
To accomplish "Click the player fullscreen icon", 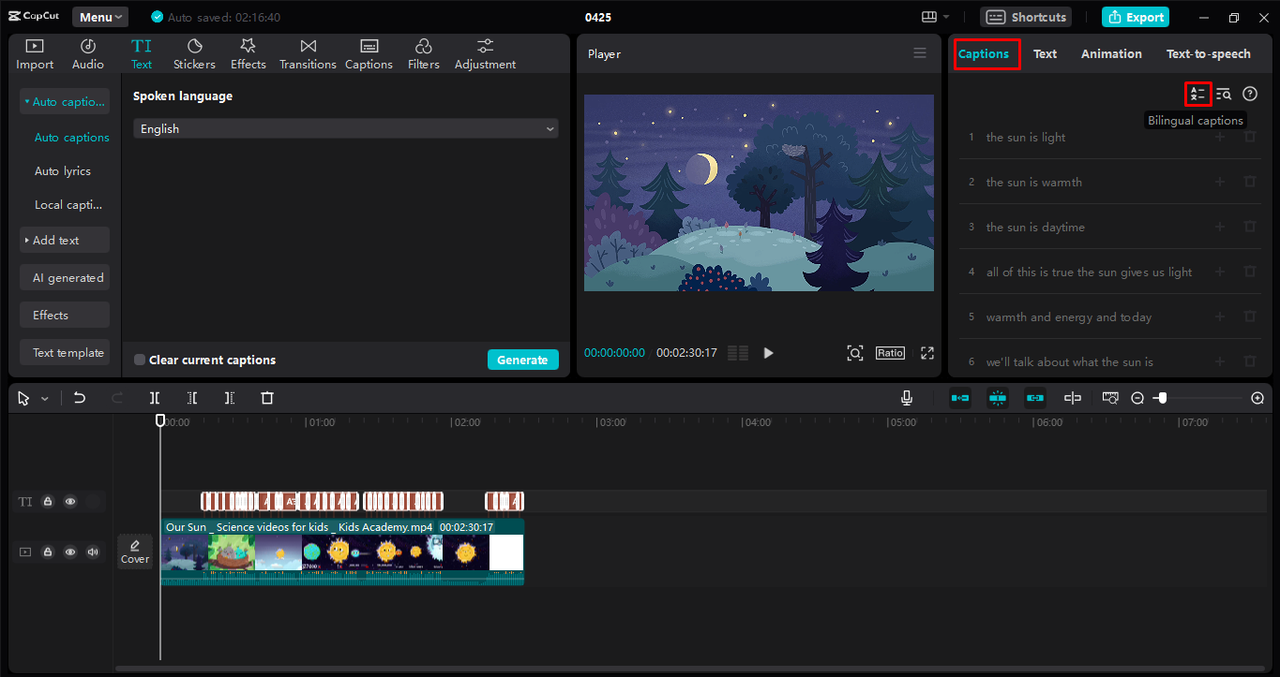I will point(927,353).
